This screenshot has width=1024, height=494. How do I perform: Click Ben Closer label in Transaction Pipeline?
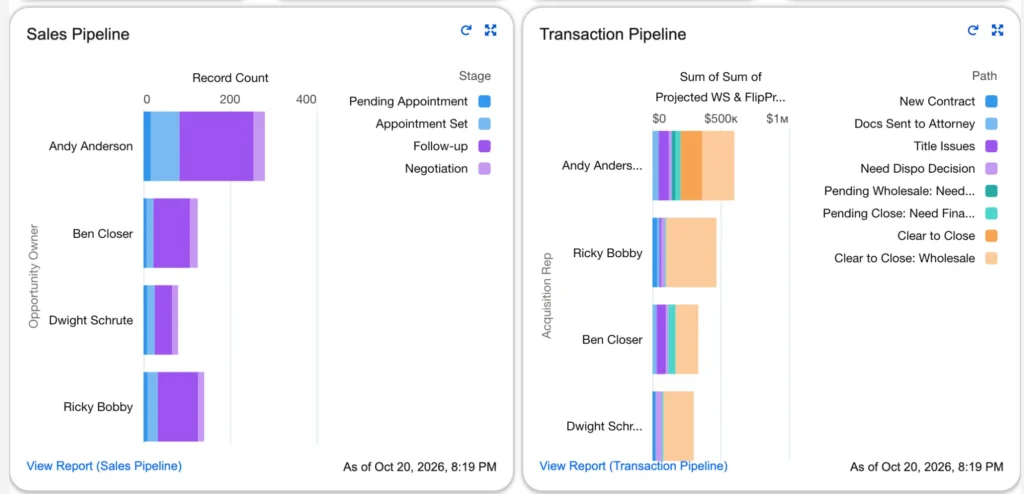(x=612, y=340)
